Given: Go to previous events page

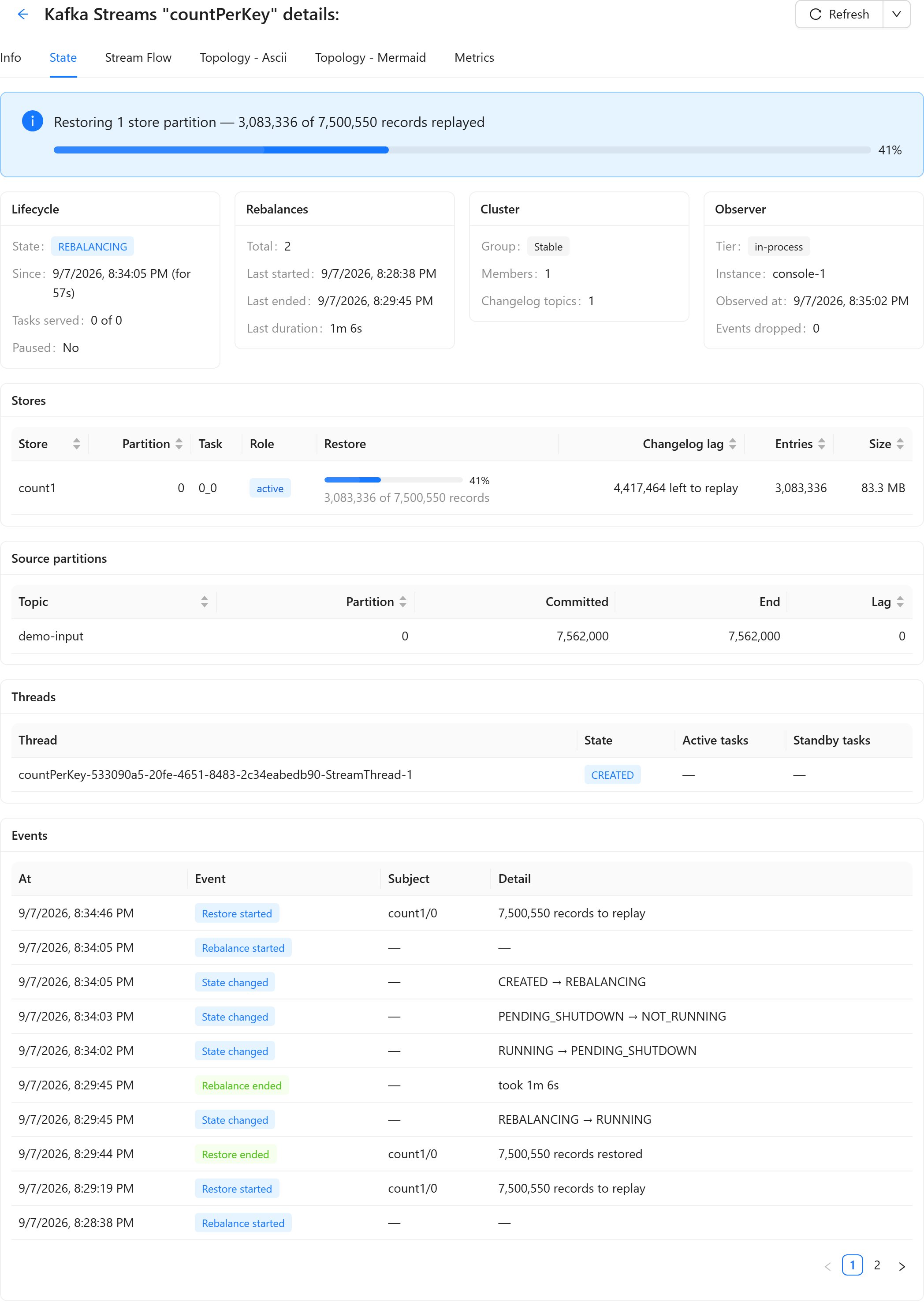Looking at the screenshot, I should pos(828,1266).
